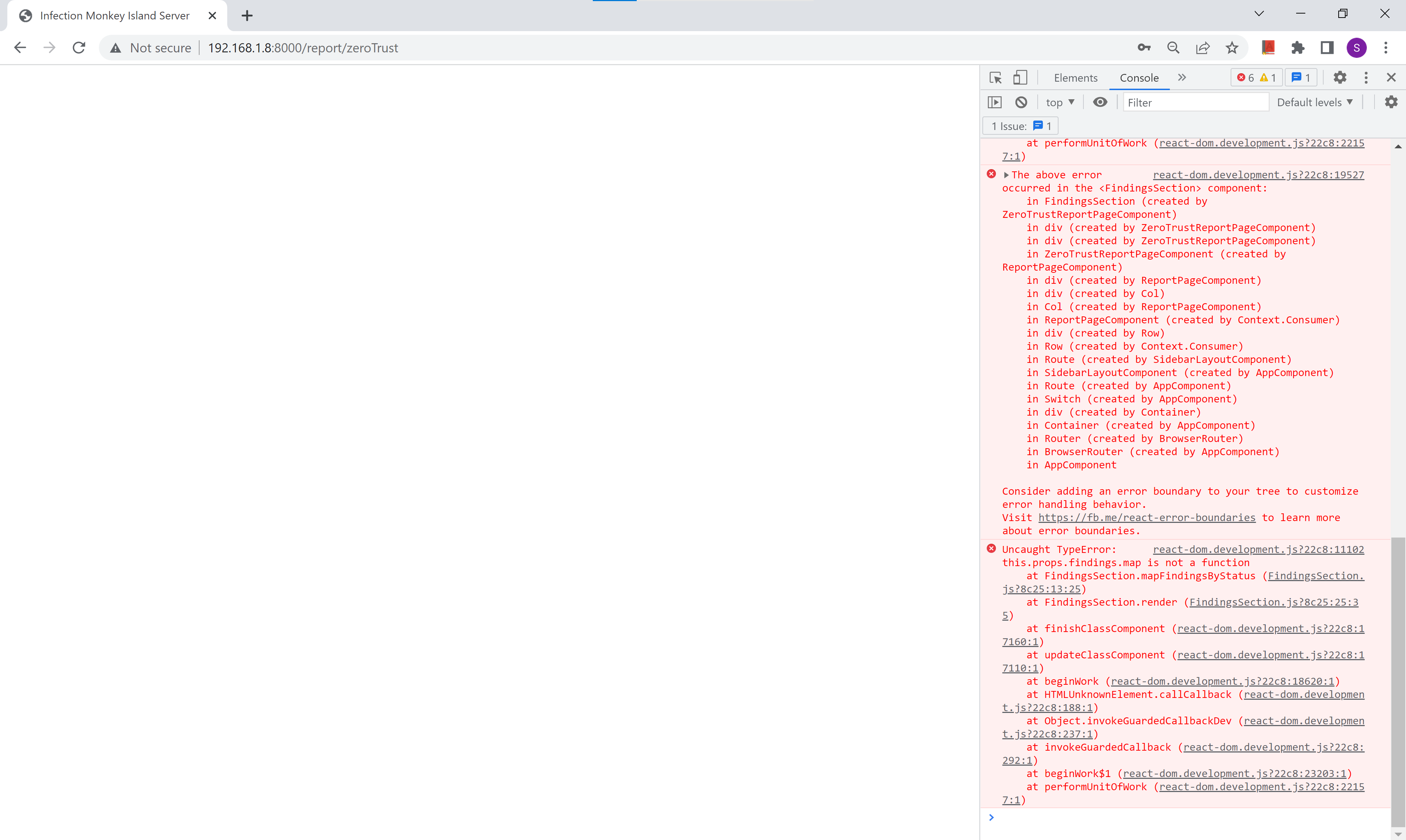
Task: Open the side panel icon in Chrome toolbar
Action: pyautogui.click(x=1326, y=48)
